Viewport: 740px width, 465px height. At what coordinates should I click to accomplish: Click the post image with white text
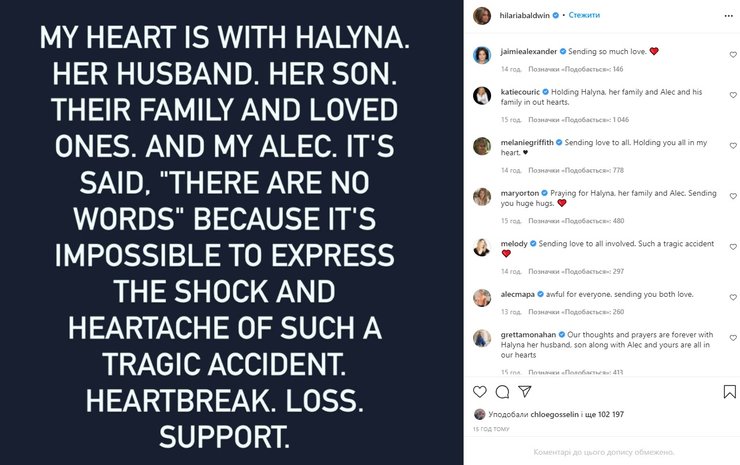(x=232, y=232)
